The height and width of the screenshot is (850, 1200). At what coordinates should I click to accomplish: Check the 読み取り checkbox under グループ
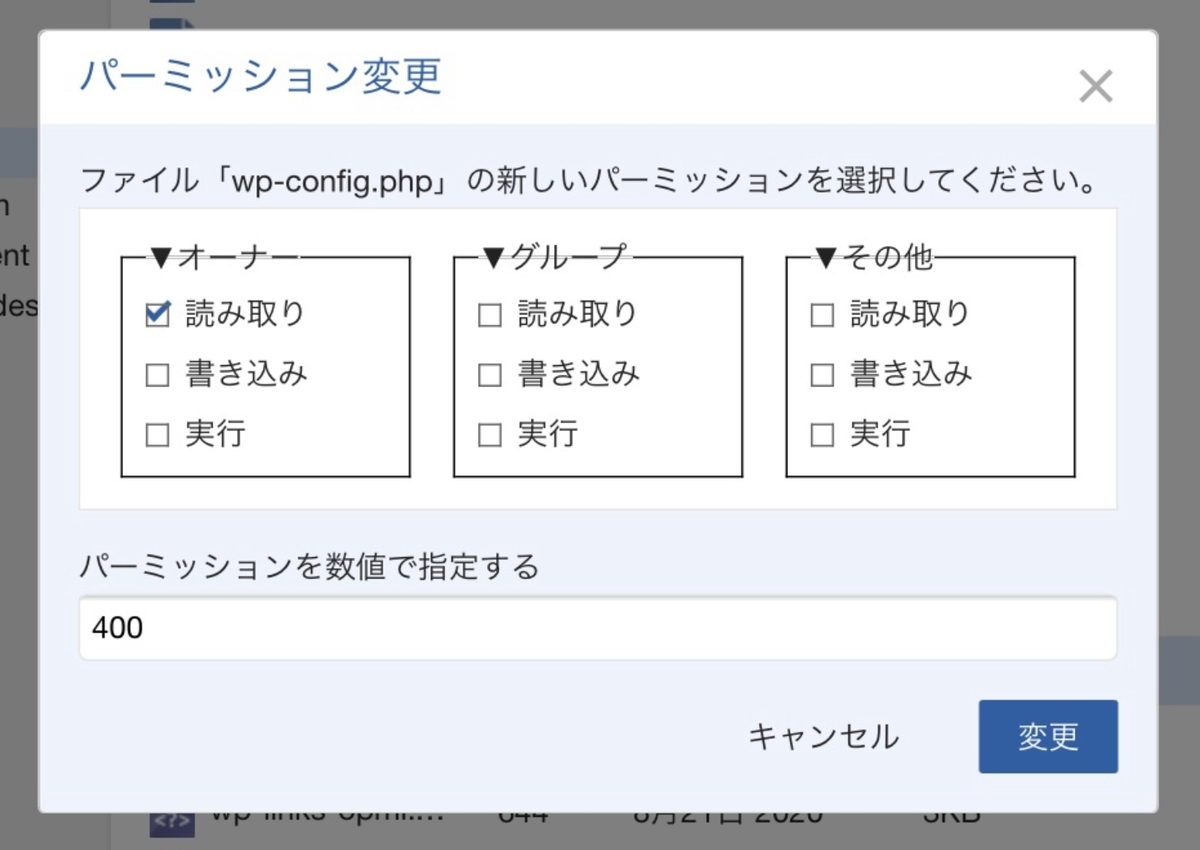489,313
